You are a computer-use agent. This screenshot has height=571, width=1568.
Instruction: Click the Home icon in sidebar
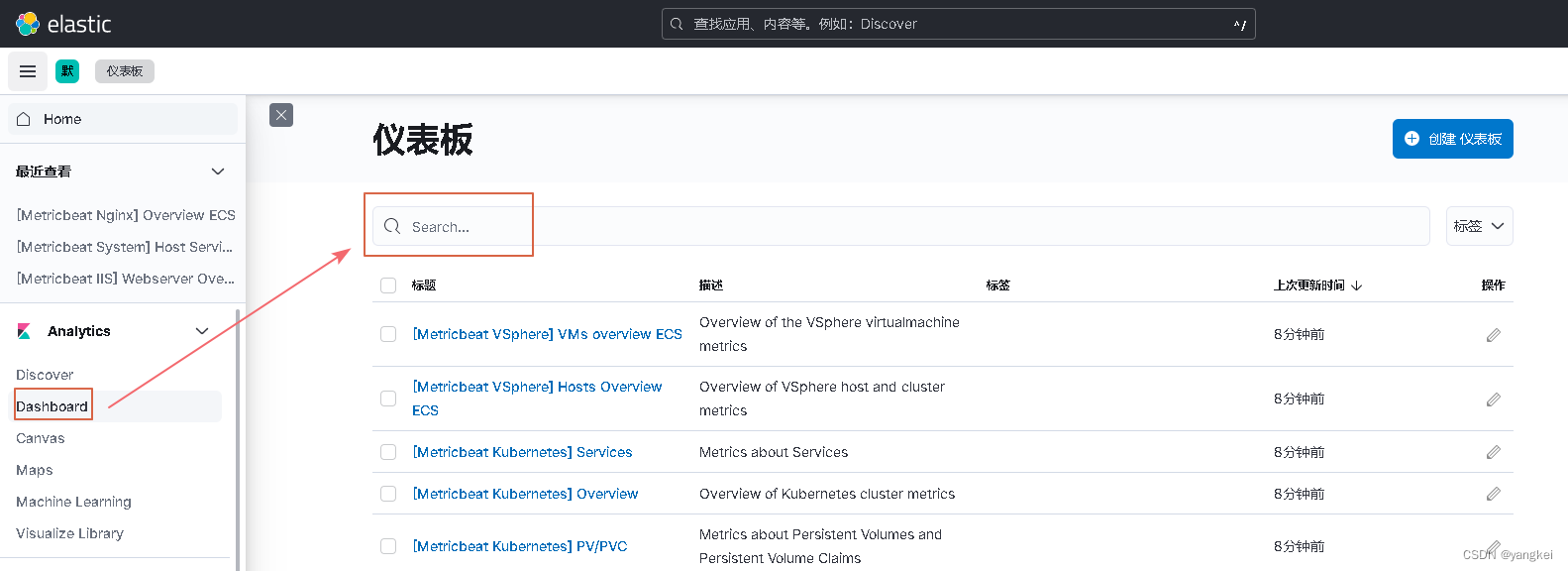24,119
